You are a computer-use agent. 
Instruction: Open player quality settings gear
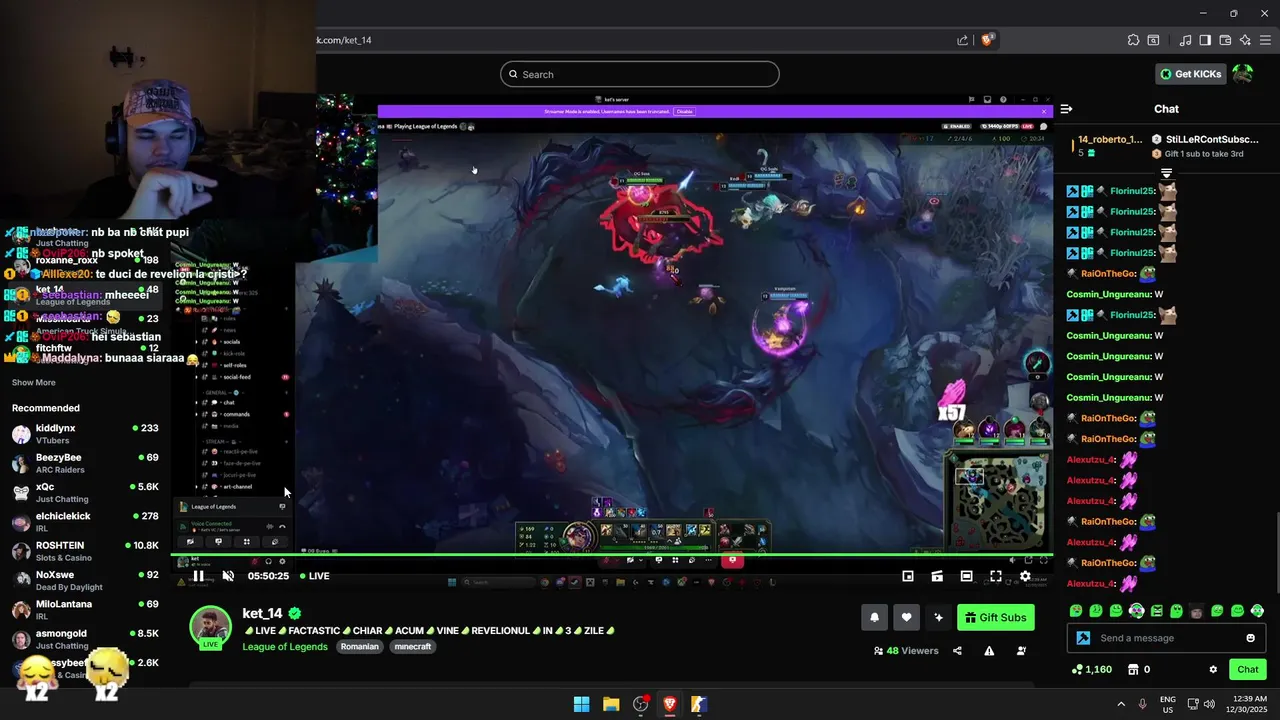(x=1025, y=576)
